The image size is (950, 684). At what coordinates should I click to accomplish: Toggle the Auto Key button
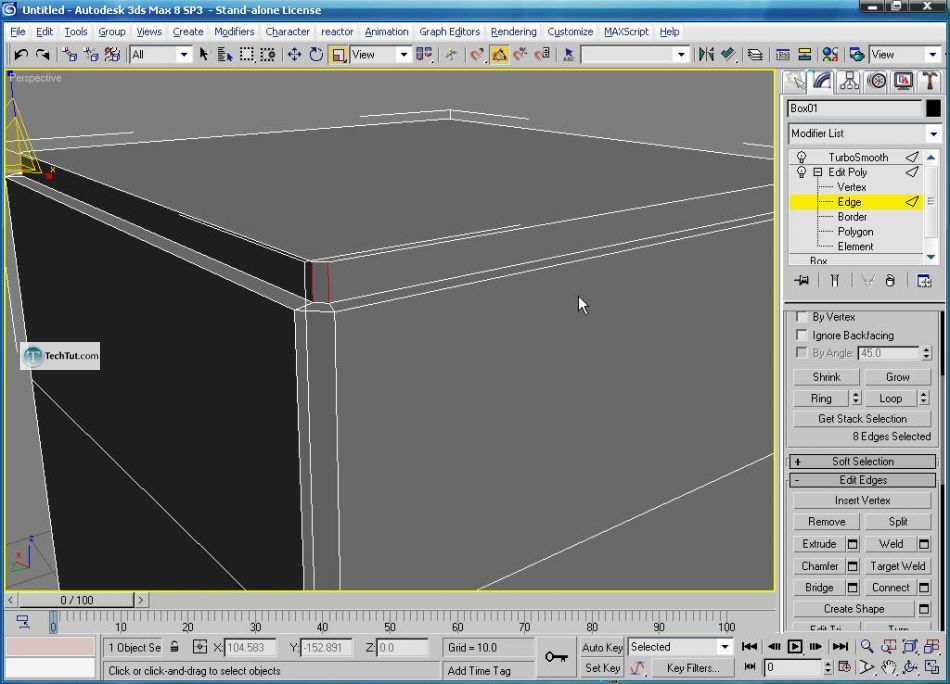pyautogui.click(x=602, y=647)
